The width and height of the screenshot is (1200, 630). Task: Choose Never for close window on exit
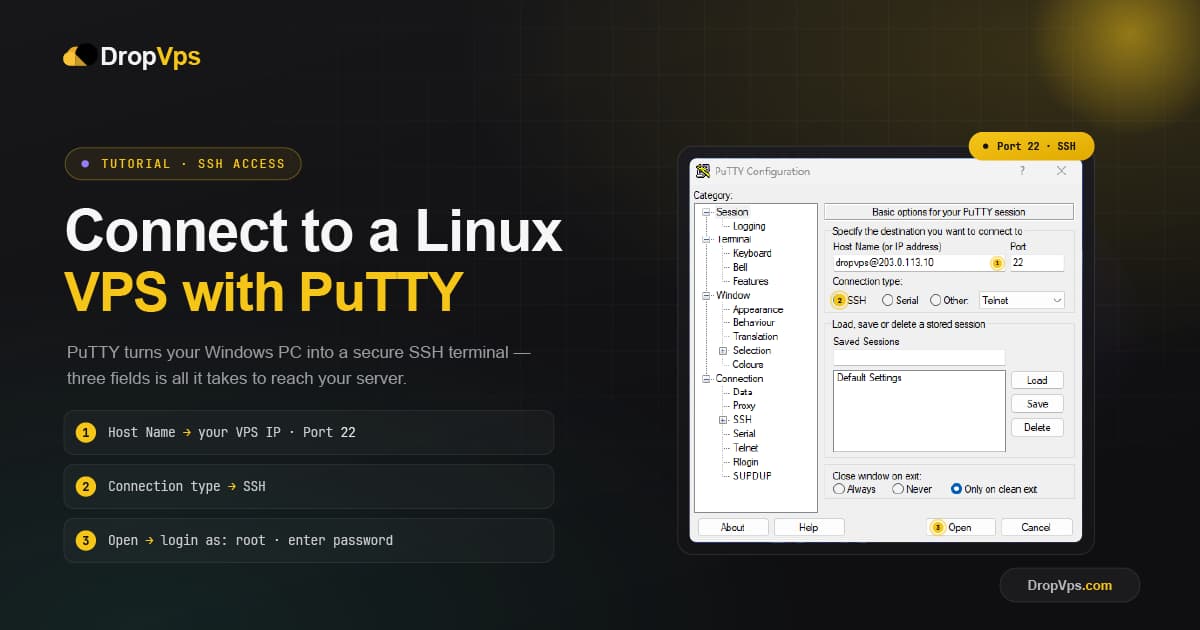(x=898, y=489)
